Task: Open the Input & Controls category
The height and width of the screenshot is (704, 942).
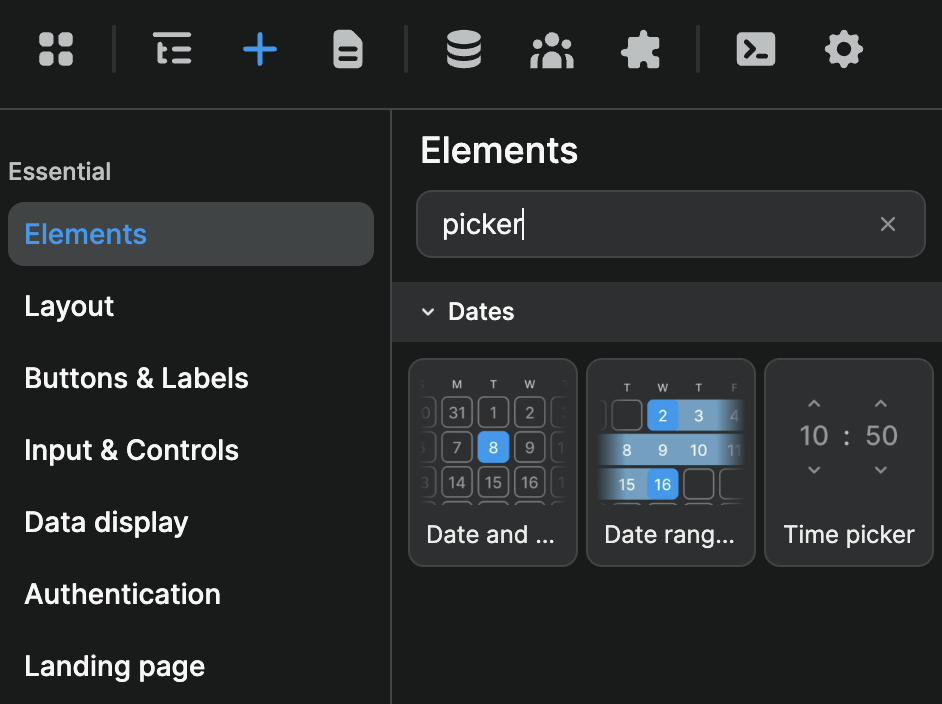Action: [131, 450]
